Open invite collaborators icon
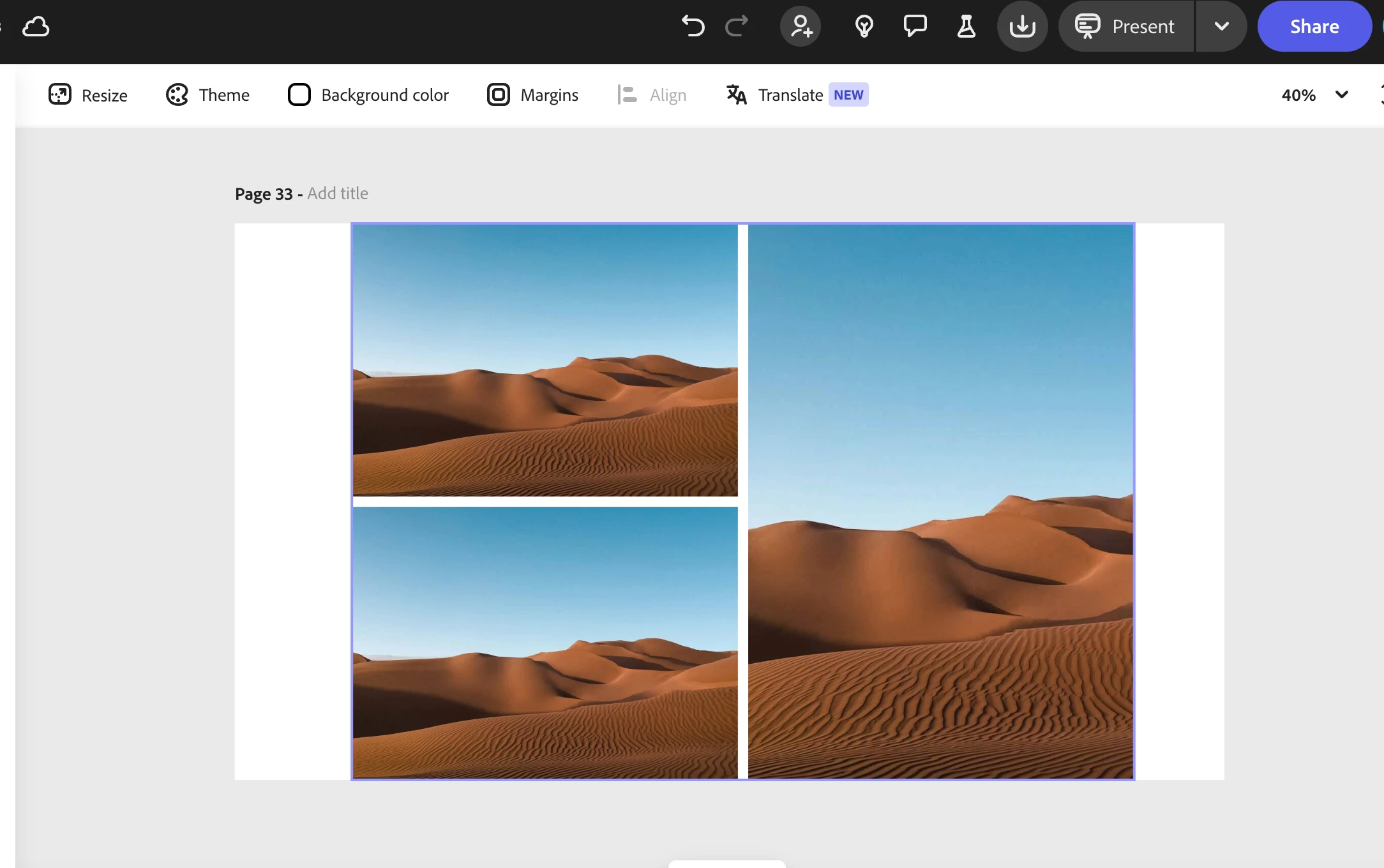 tap(801, 27)
